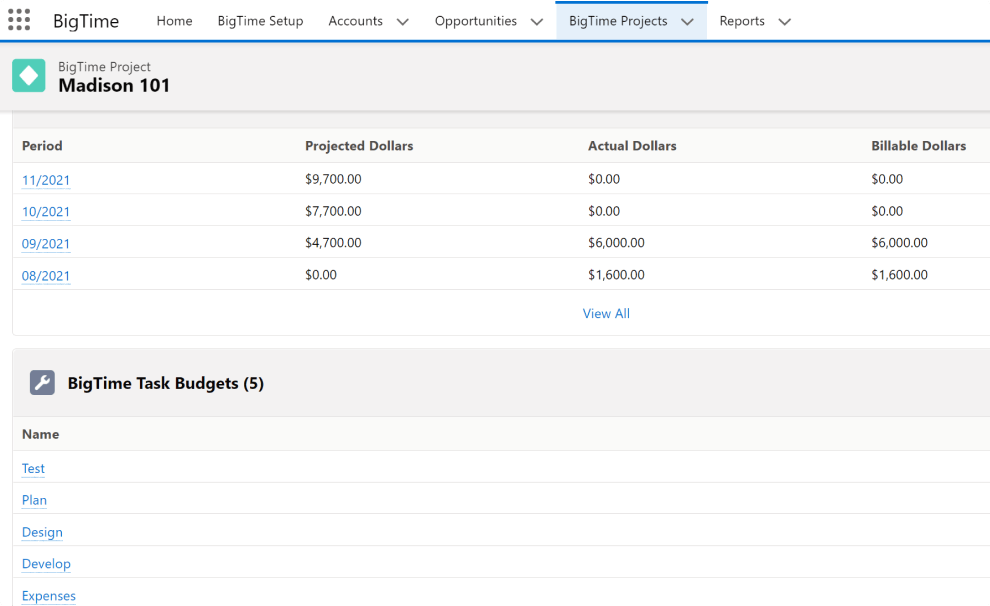The image size is (990, 606).
Task: Select the $4,700.00 projected dollars cell
Action: pos(333,243)
